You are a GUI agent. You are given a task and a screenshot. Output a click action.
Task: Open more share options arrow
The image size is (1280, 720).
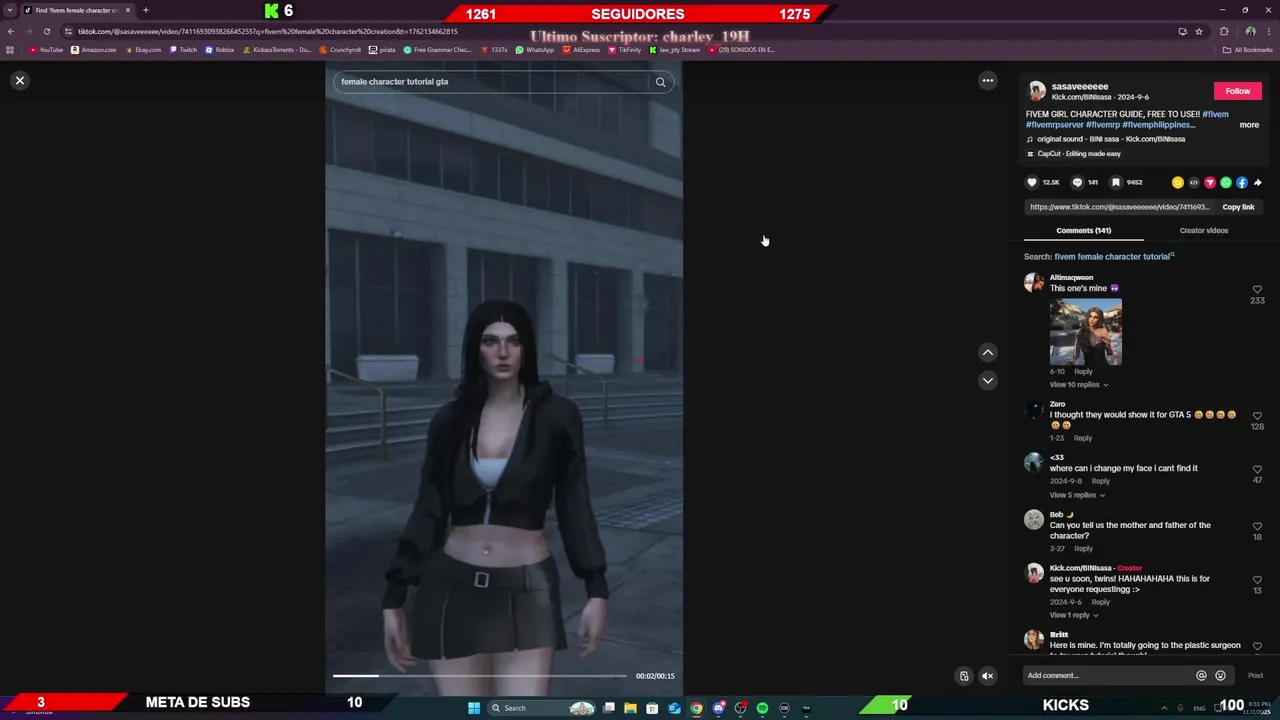1258,182
